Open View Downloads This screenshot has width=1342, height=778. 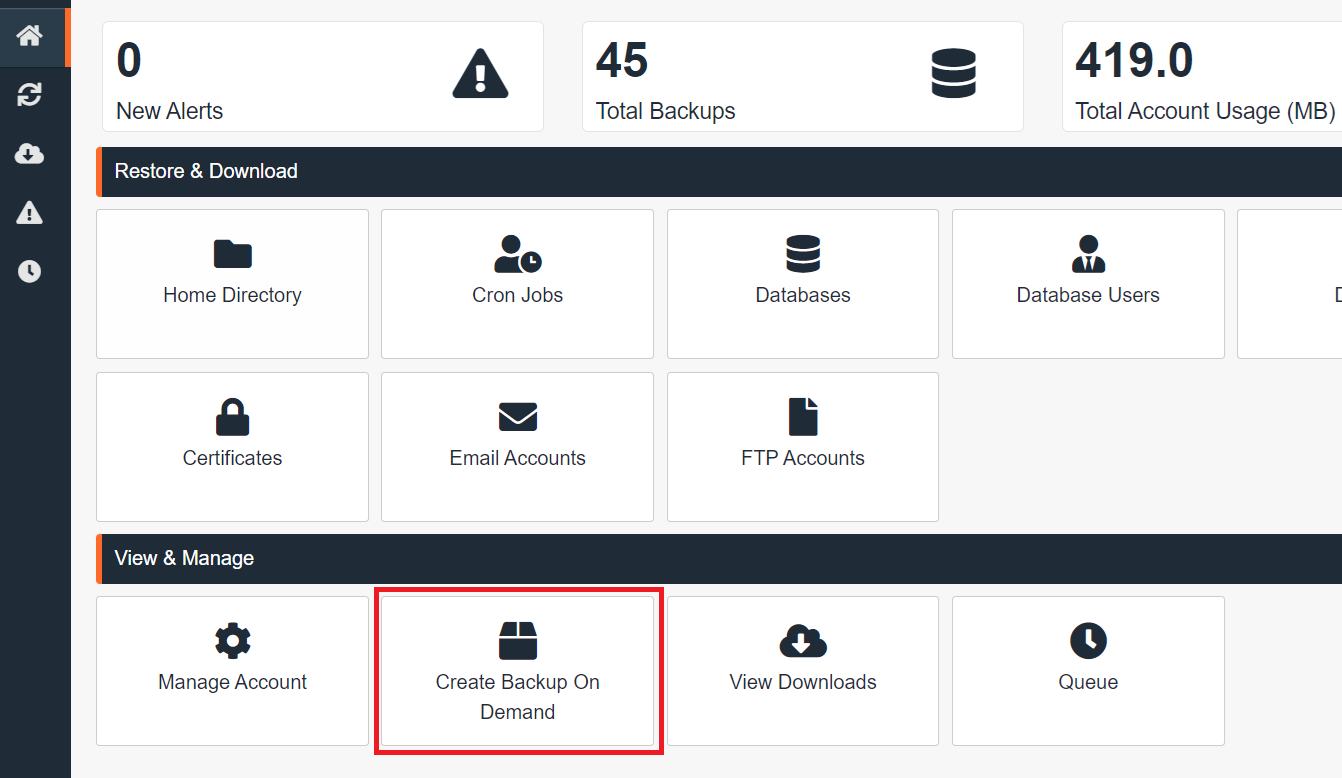802,671
